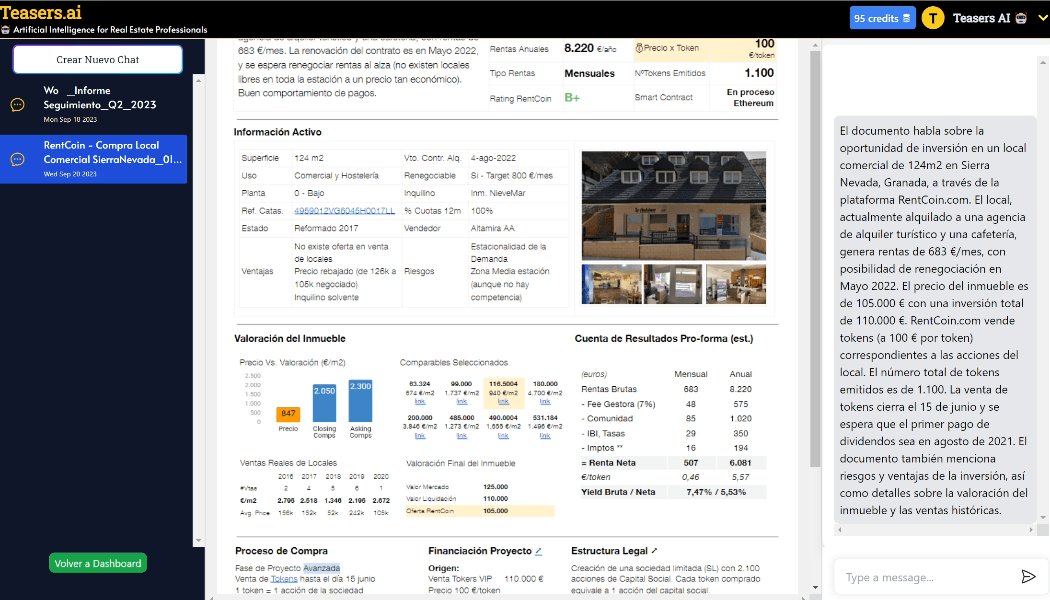Click the edit icon beside Estructura Legal
Screen dimensions: 1050x600
654,551
